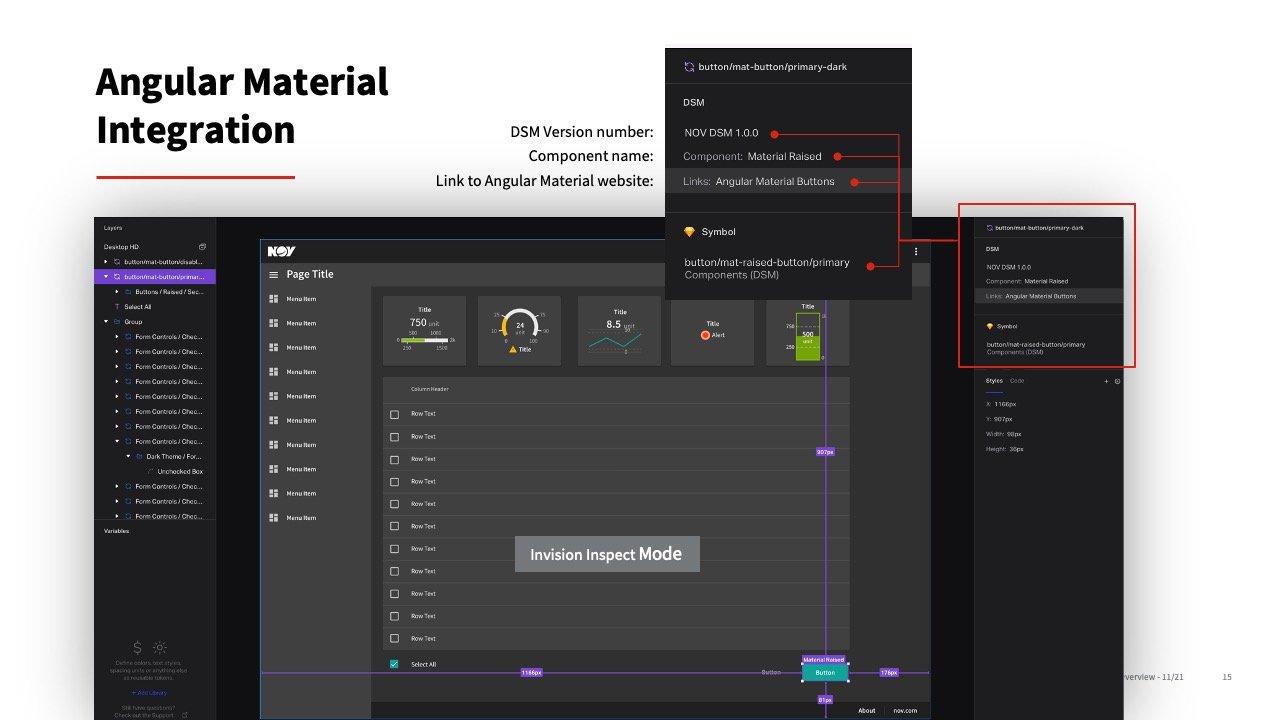This screenshot has width=1280, height=720.
Task: Click the folder icon of the Group layer
Action: pyautogui.click(x=117, y=322)
